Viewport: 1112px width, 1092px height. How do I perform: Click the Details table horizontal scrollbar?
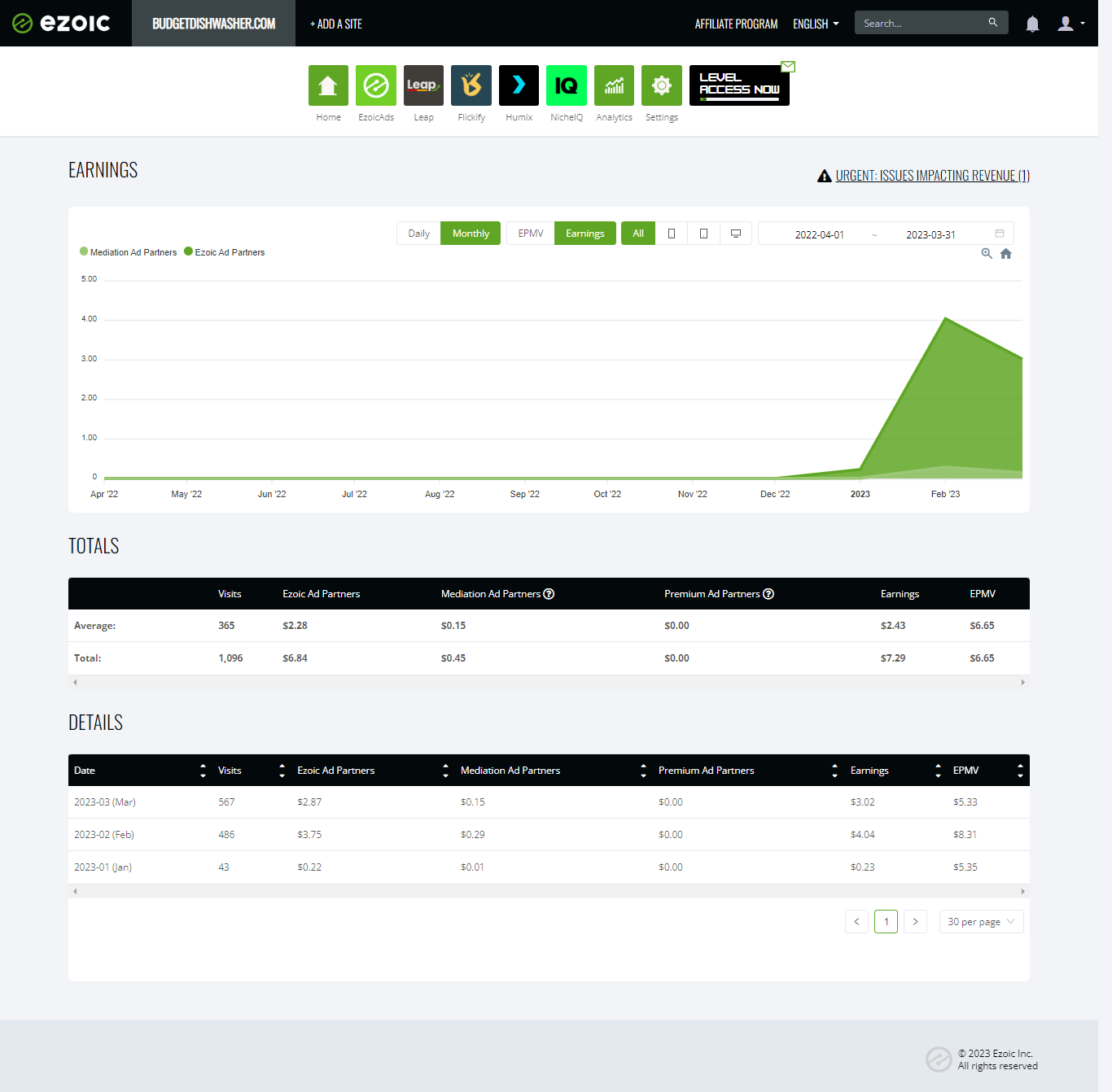tap(549, 891)
